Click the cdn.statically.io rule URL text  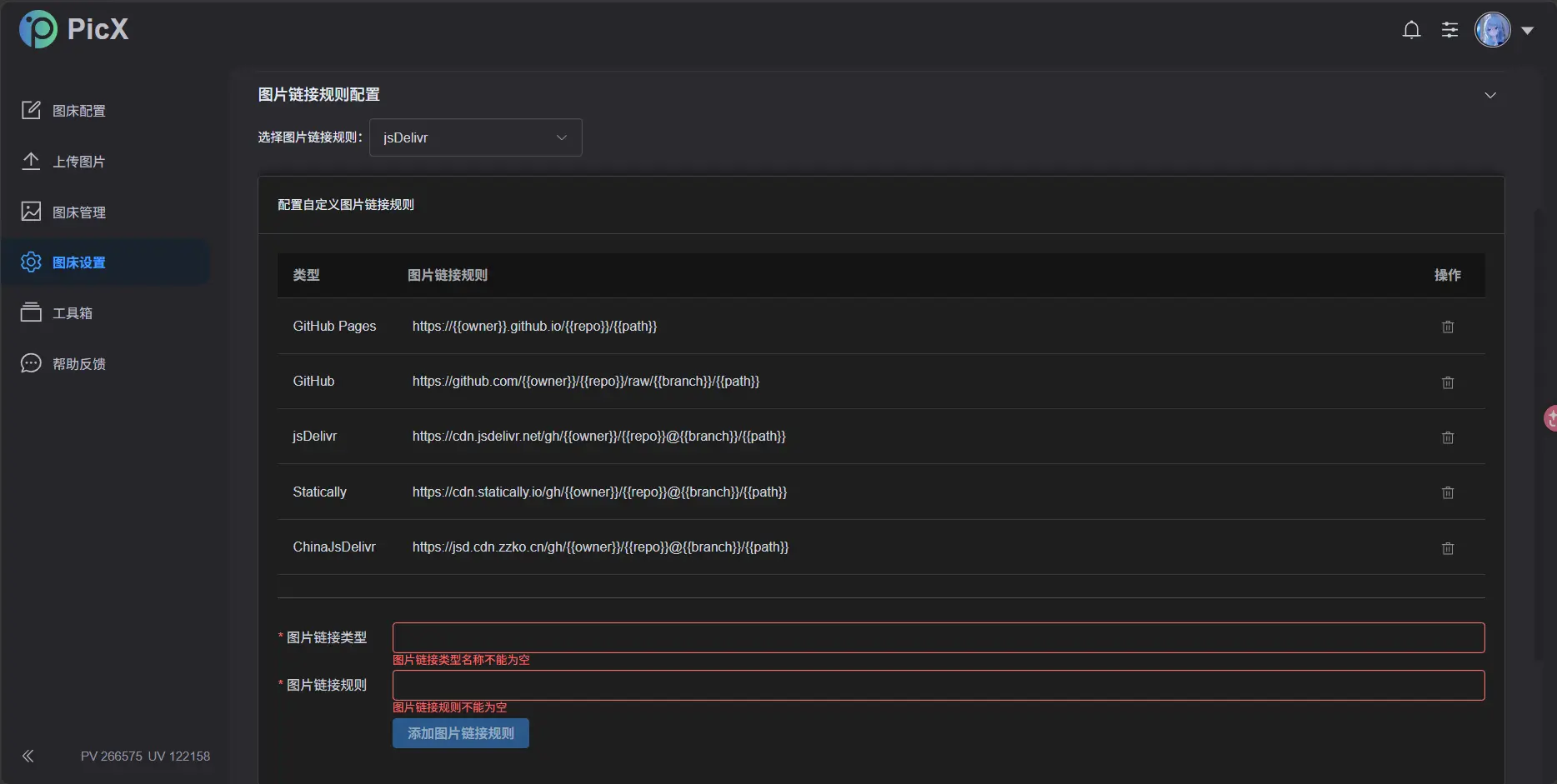pyautogui.click(x=599, y=492)
